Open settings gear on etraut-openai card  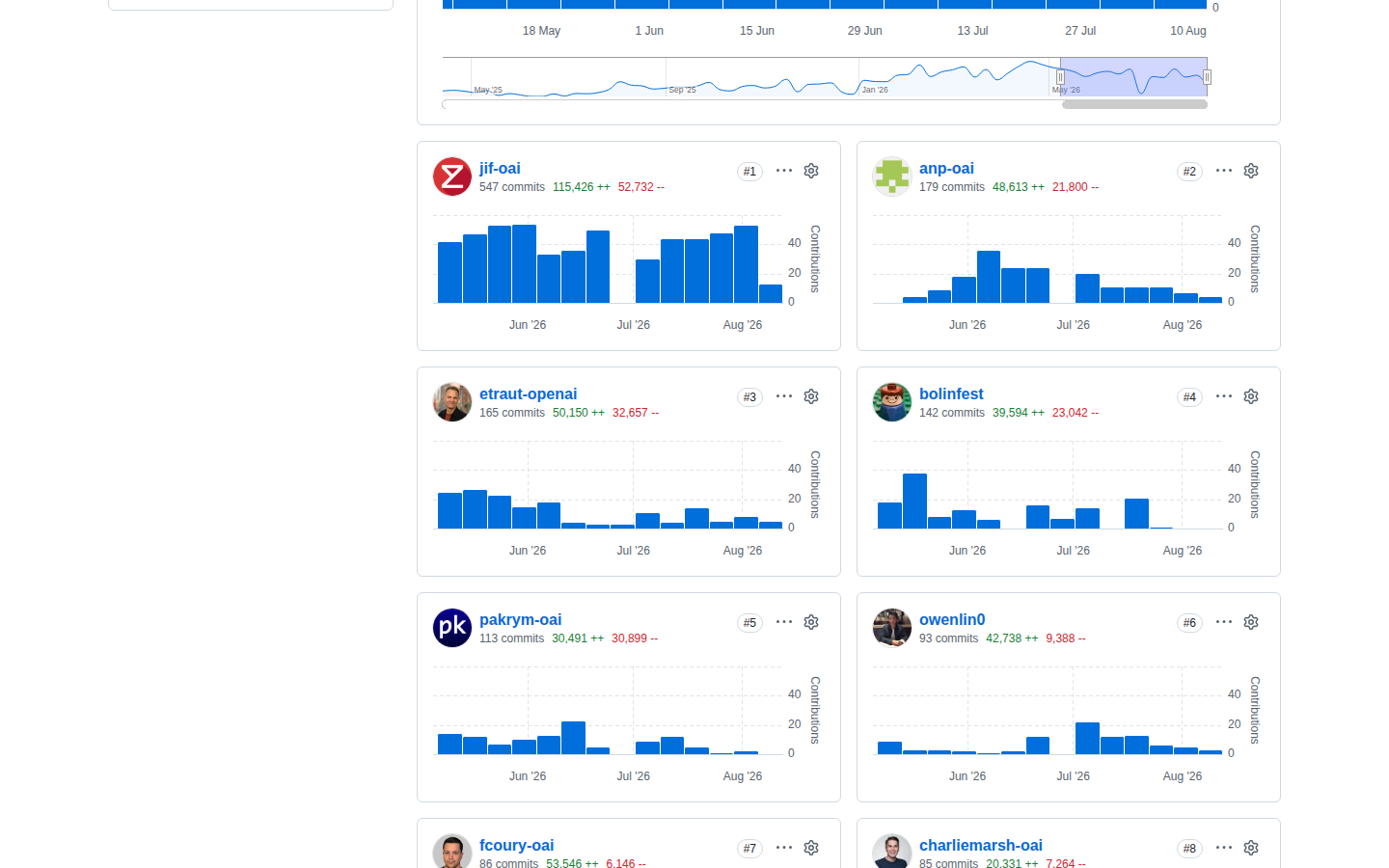(811, 396)
